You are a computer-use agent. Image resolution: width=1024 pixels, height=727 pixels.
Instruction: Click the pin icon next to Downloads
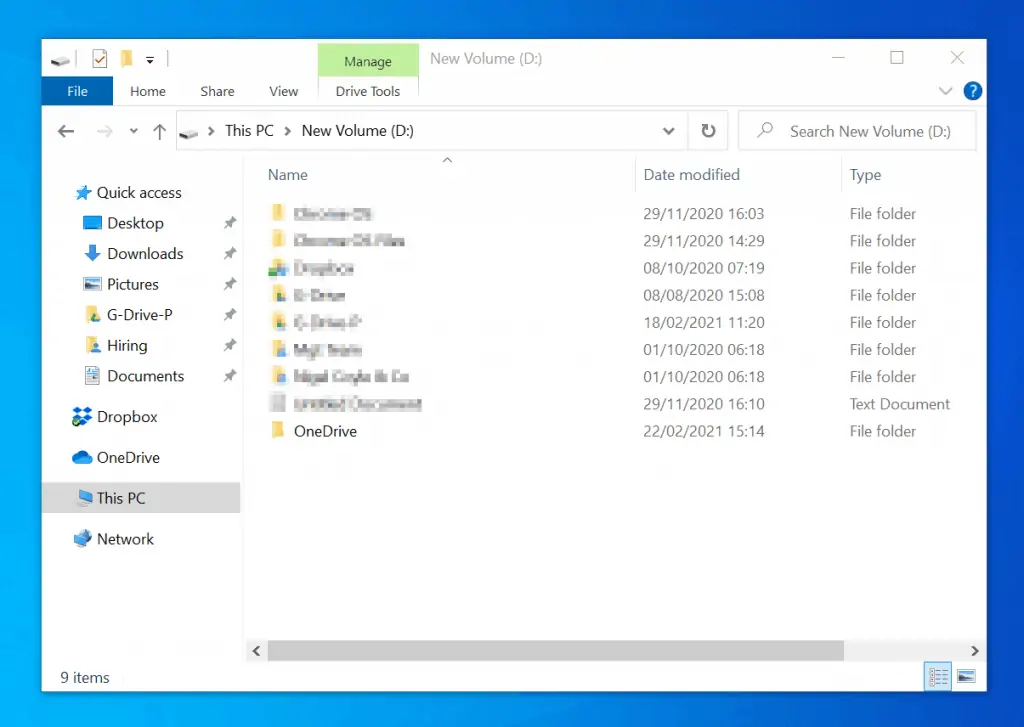click(x=229, y=253)
